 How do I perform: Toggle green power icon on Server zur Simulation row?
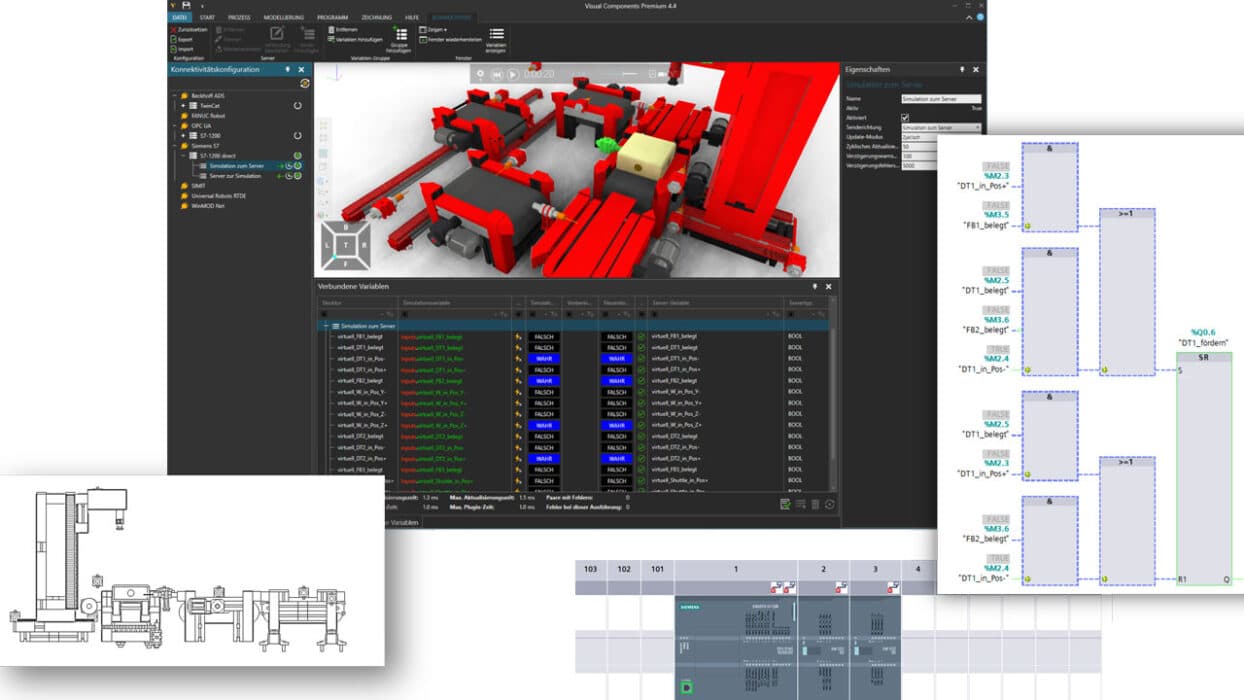[297, 175]
